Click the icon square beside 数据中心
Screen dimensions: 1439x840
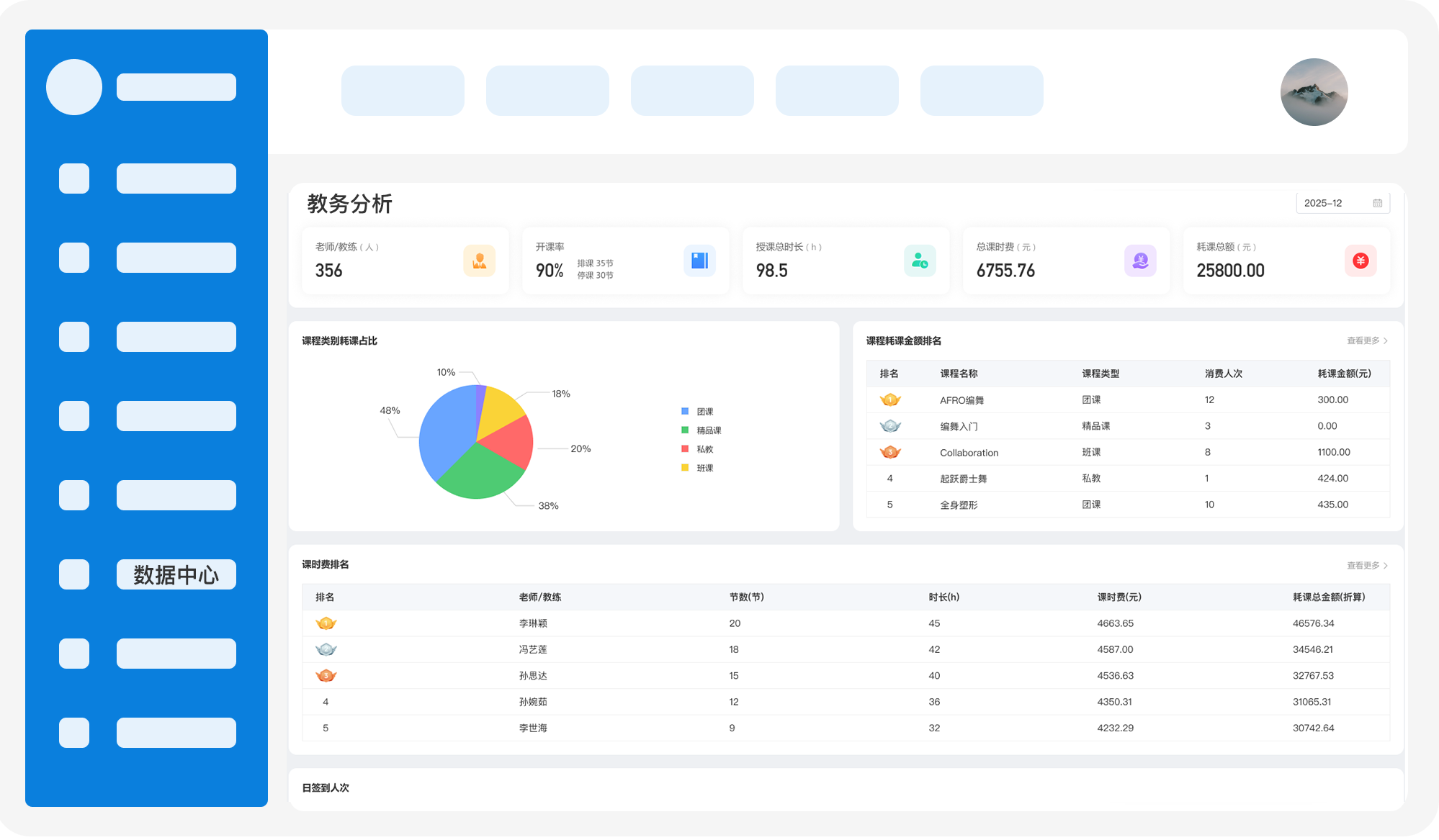74,574
